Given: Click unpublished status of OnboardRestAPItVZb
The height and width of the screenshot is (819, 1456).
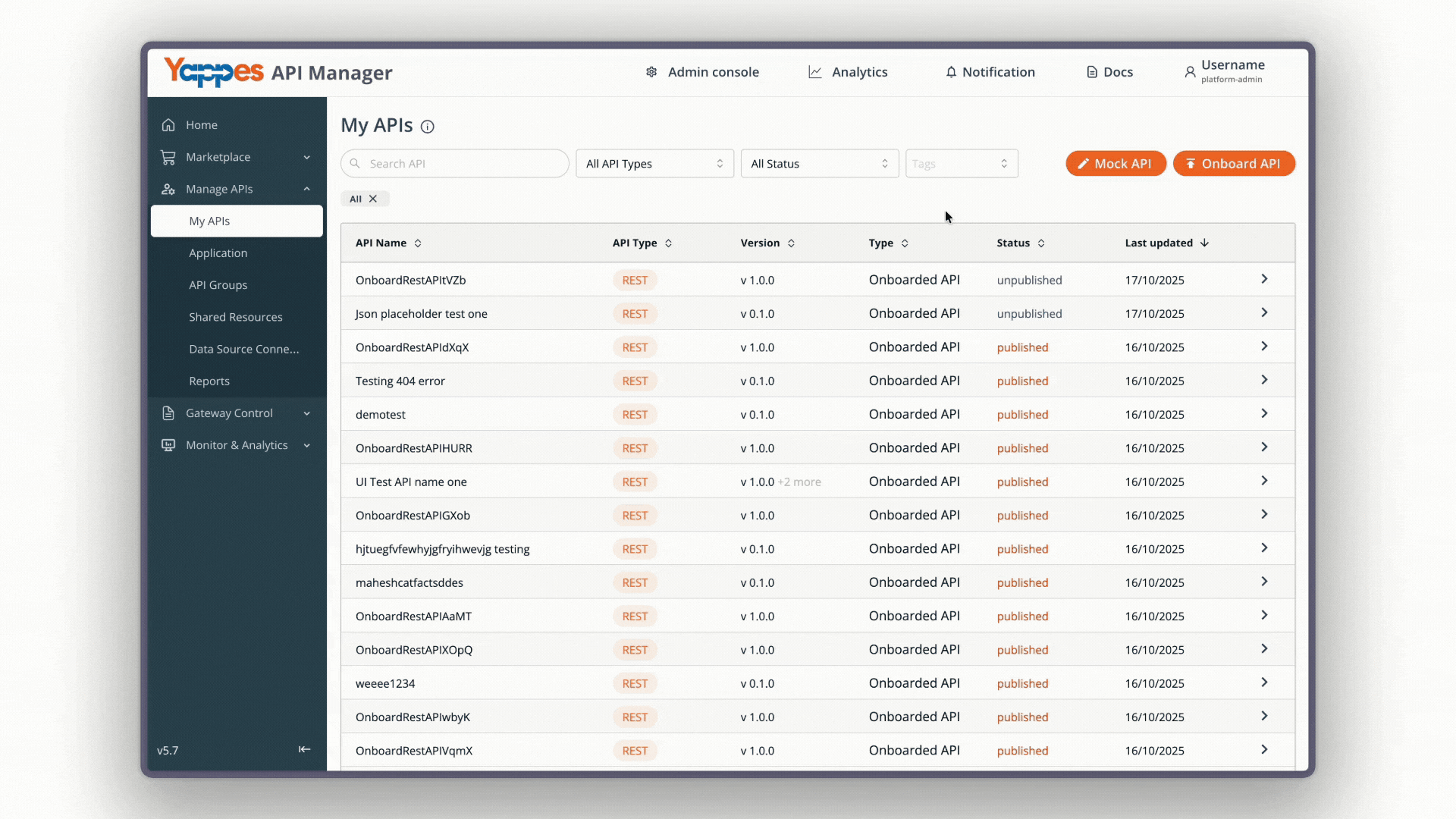Looking at the screenshot, I should tap(1030, 281).
